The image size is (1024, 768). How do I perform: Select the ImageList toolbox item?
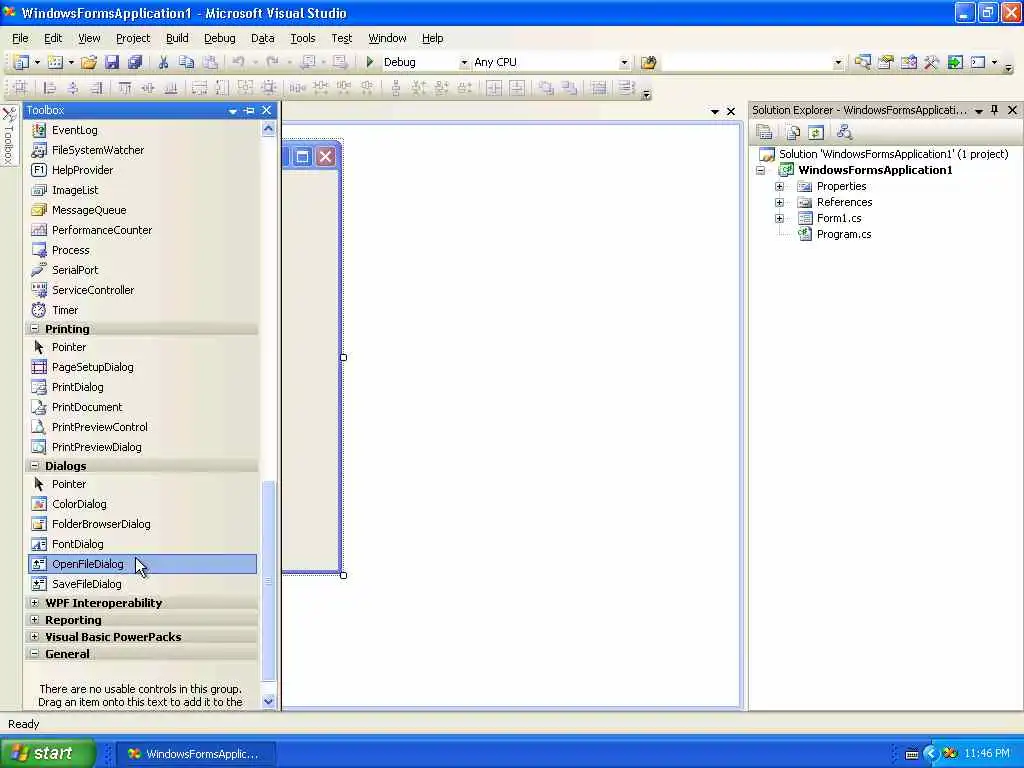pos(142,190)
